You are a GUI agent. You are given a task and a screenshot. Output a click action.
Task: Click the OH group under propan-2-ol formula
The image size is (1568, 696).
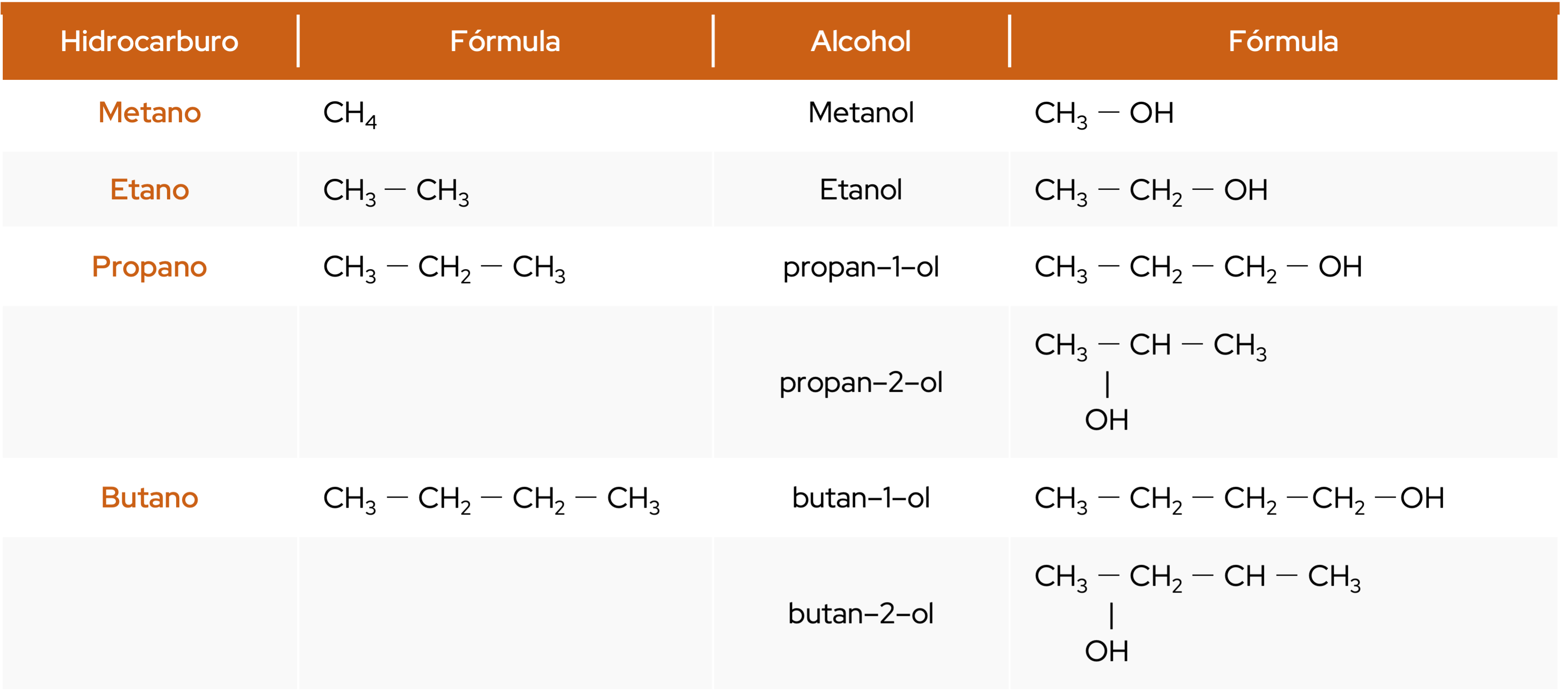pyautogui.click(x=1107, y=421)
